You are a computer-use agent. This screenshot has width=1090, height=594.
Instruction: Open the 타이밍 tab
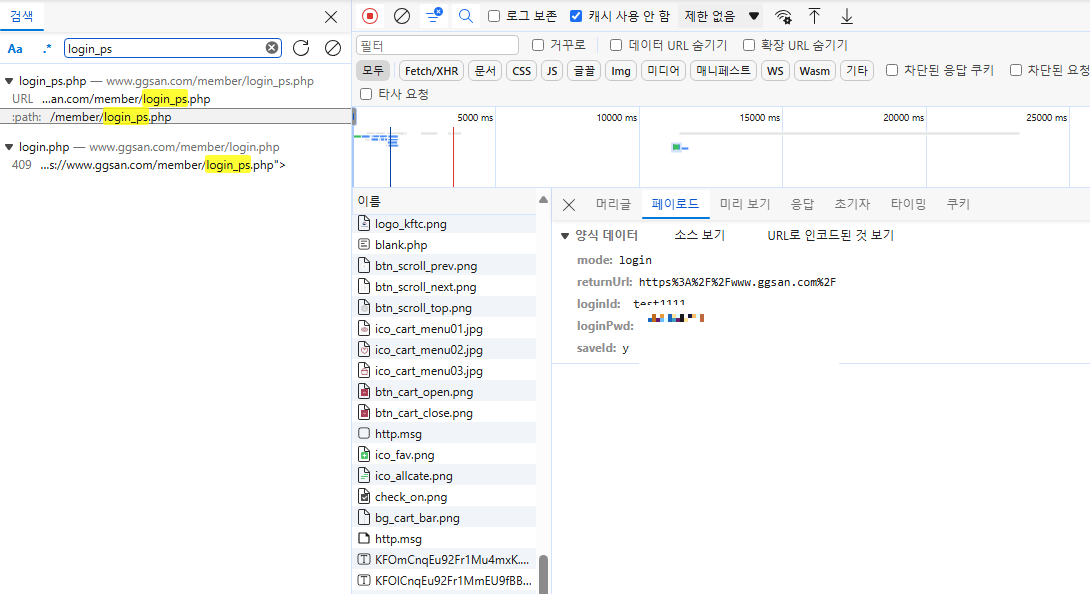click(907, 203)
